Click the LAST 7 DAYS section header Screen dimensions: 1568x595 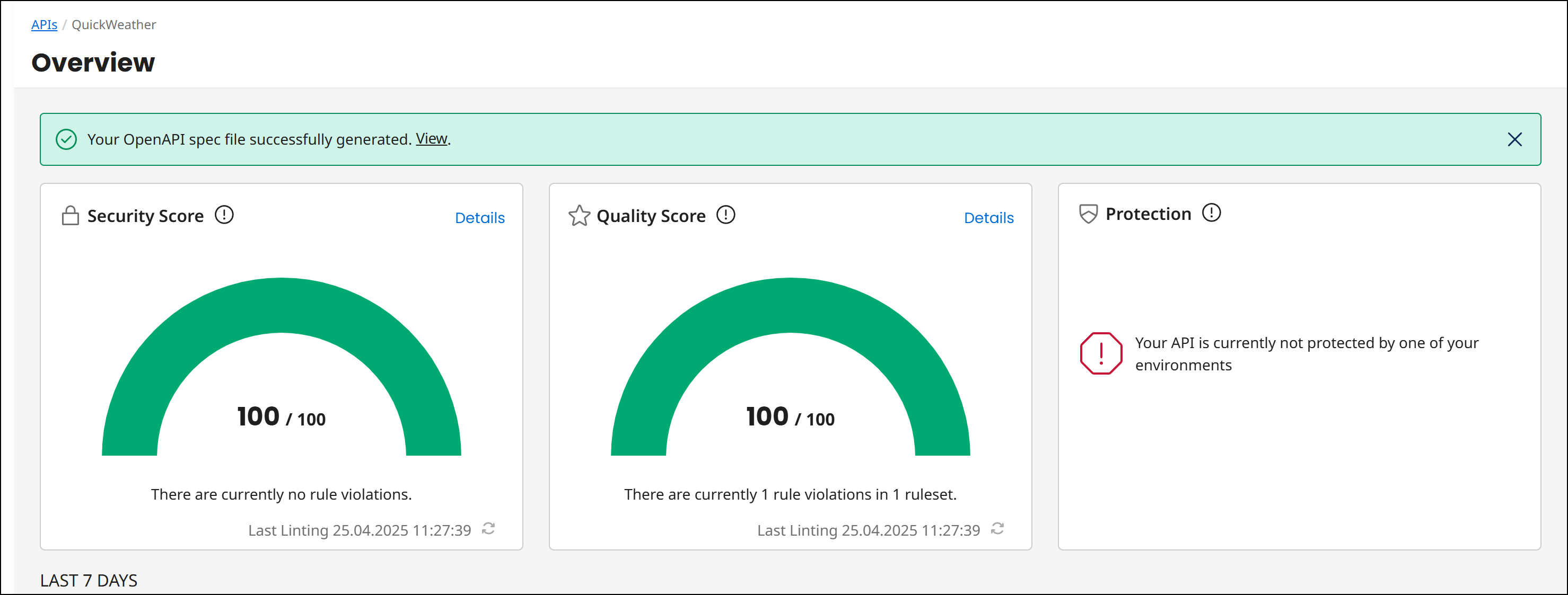coord(89,580)
